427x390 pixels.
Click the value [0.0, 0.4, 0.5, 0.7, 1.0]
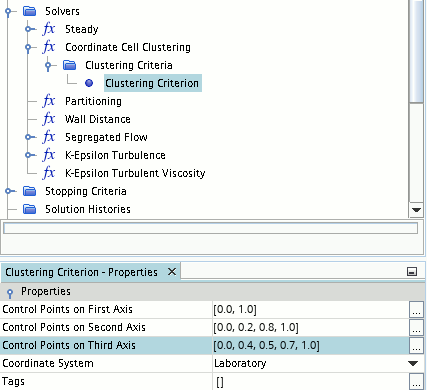[267, 346]
